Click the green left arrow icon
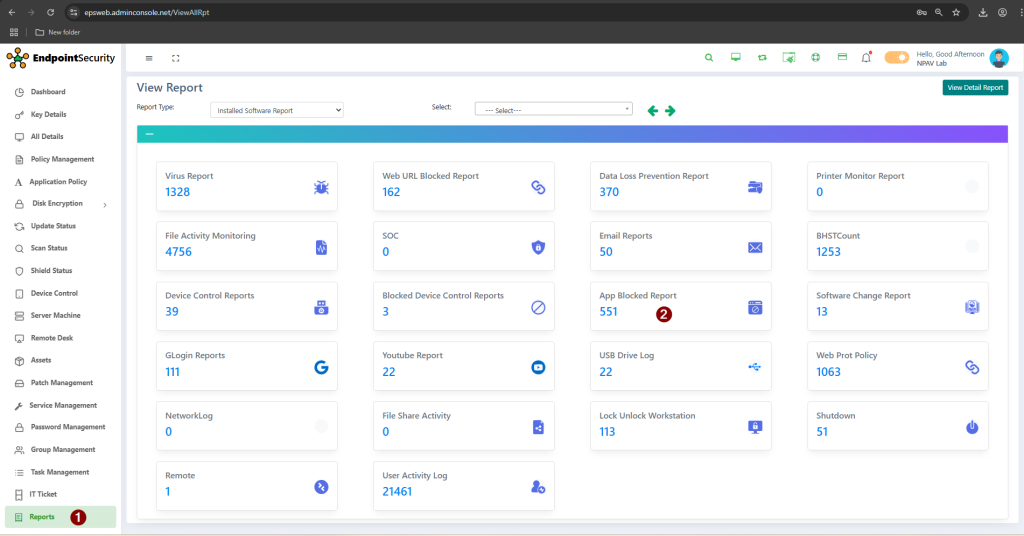The width and height of the screenshot is (1024, 536). [653, 110]
